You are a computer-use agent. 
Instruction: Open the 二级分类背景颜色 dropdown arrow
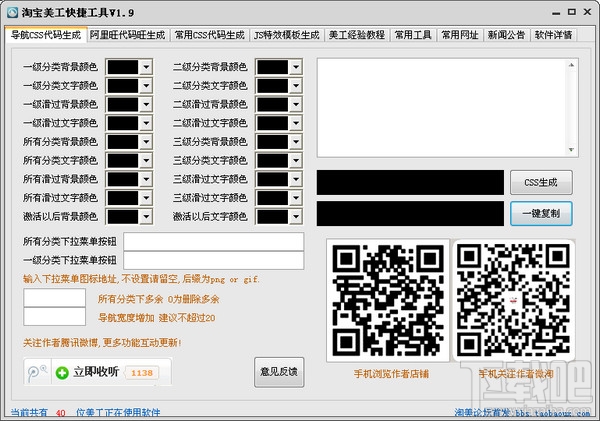[x=295, y=67]
